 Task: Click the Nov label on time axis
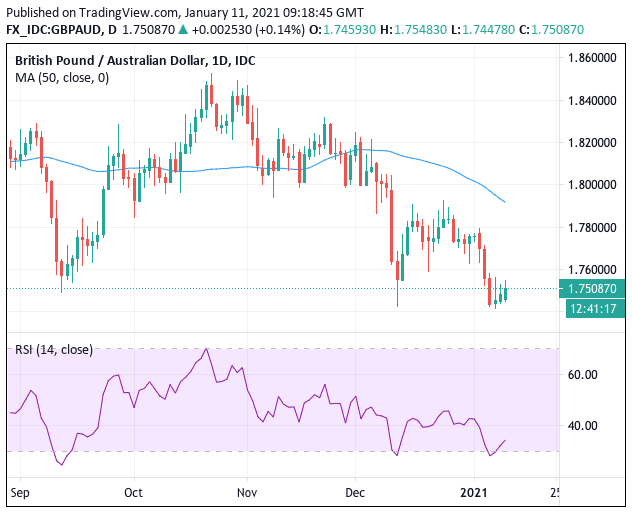248,493
